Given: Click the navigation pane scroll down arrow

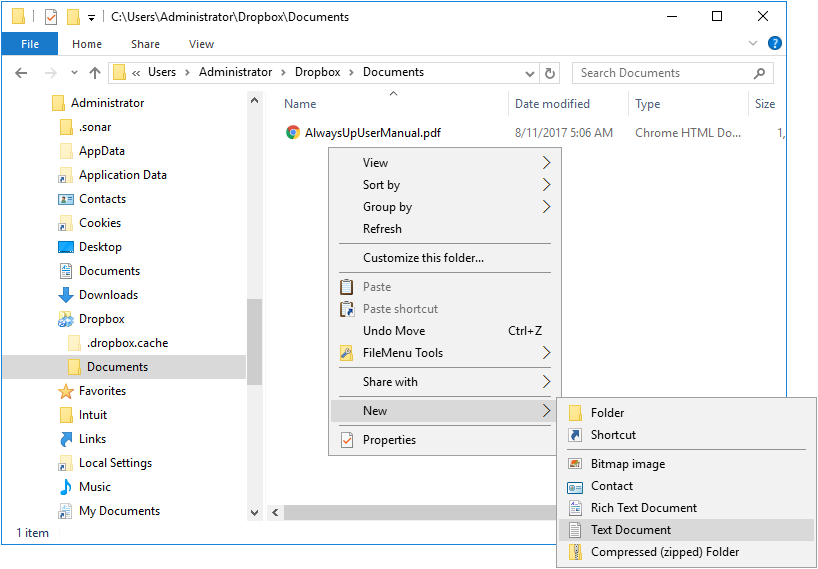Looking at the screenshot, I should click(x=254, y=513).
